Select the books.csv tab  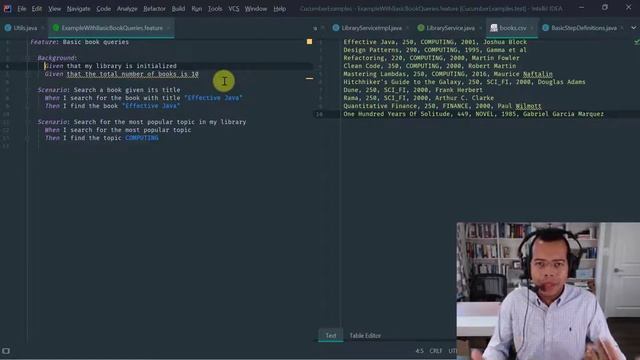pos(513,28)
